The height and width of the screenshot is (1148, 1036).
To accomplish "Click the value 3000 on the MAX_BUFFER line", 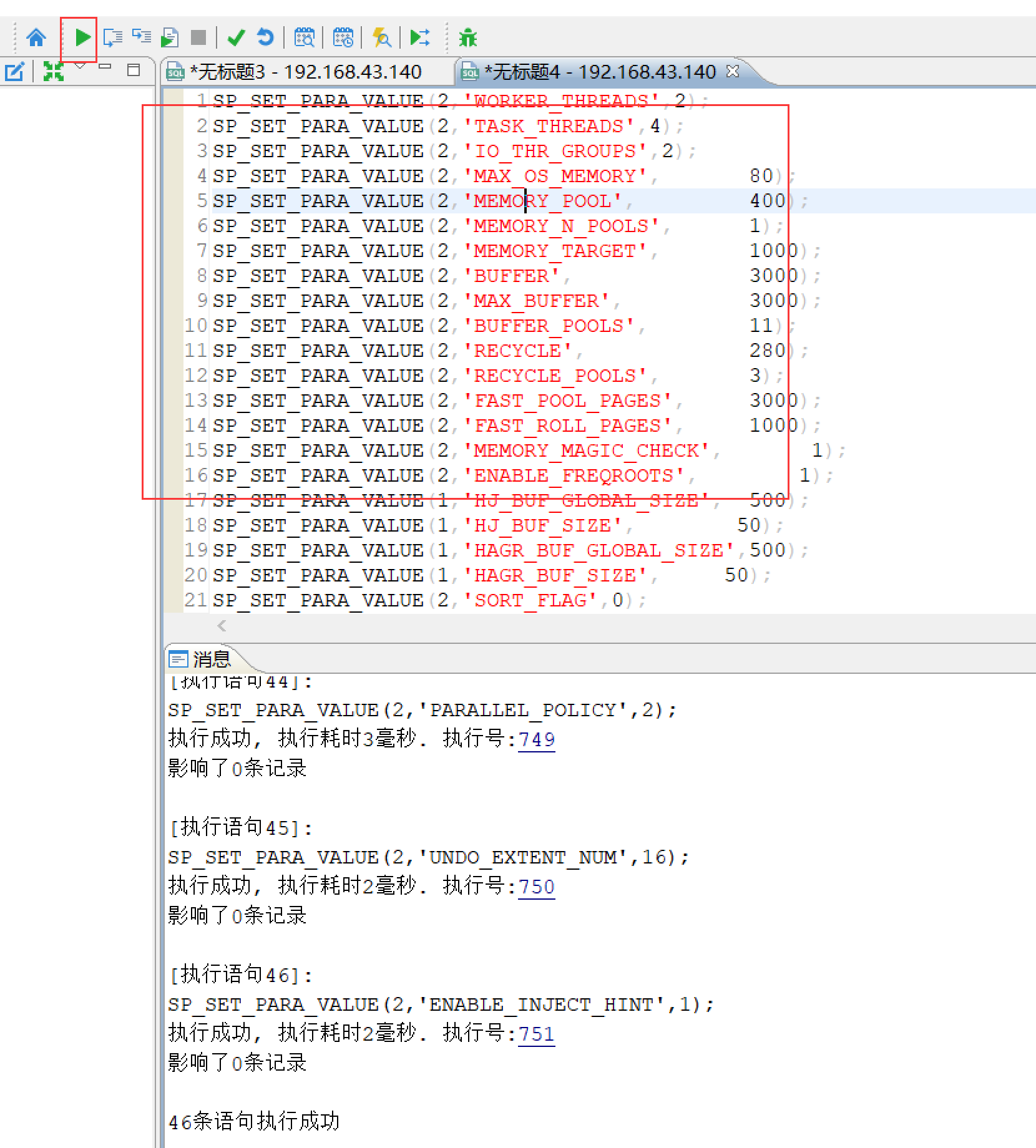I will [x=774, y=301].
